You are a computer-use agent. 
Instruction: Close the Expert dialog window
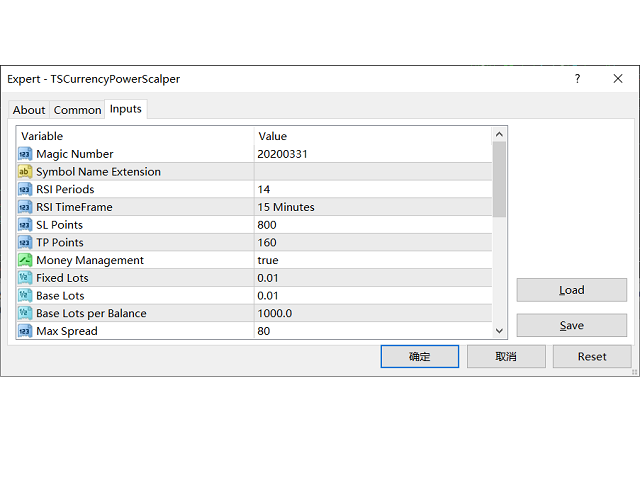(618, 79)
